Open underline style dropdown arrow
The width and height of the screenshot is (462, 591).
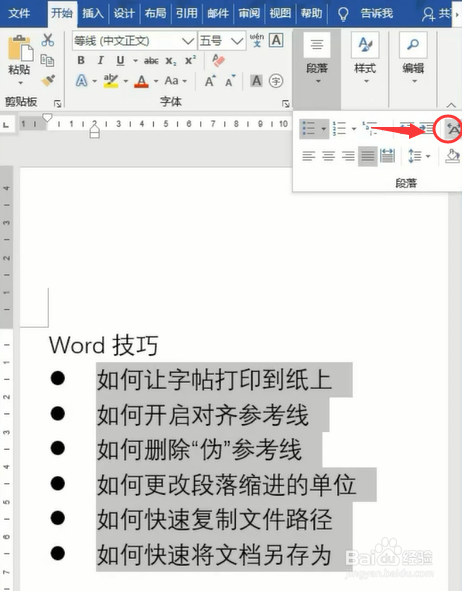coord(135,61)
